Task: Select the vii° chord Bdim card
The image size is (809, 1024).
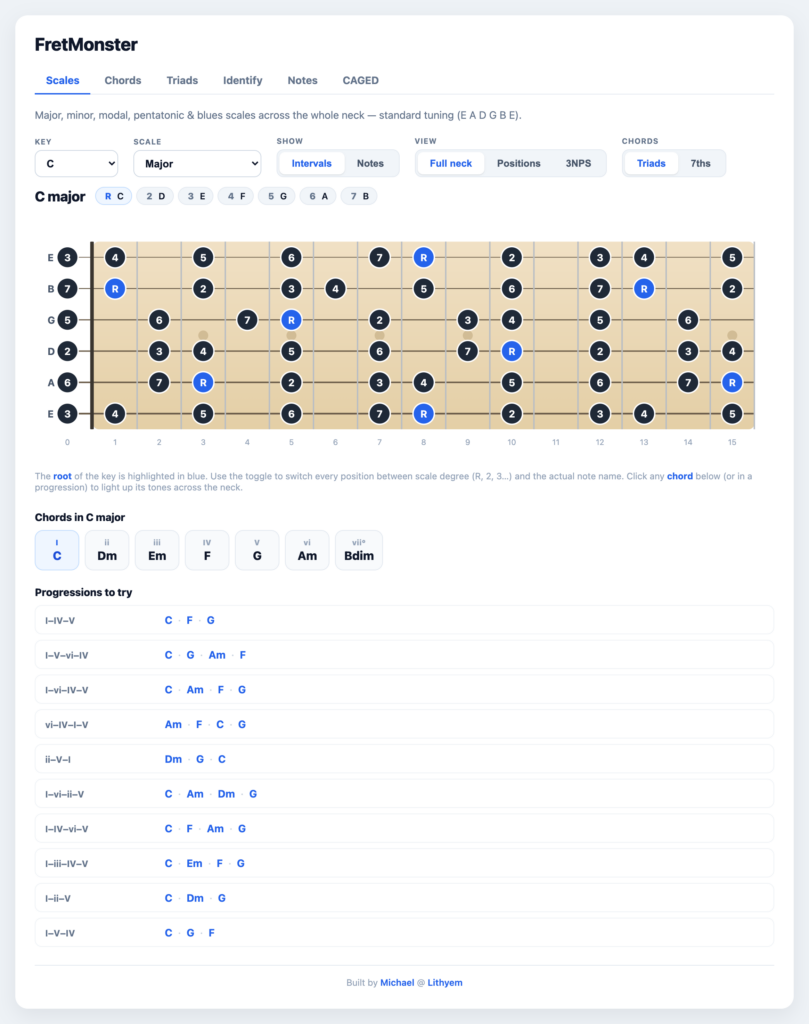Action: coord(359,550)
